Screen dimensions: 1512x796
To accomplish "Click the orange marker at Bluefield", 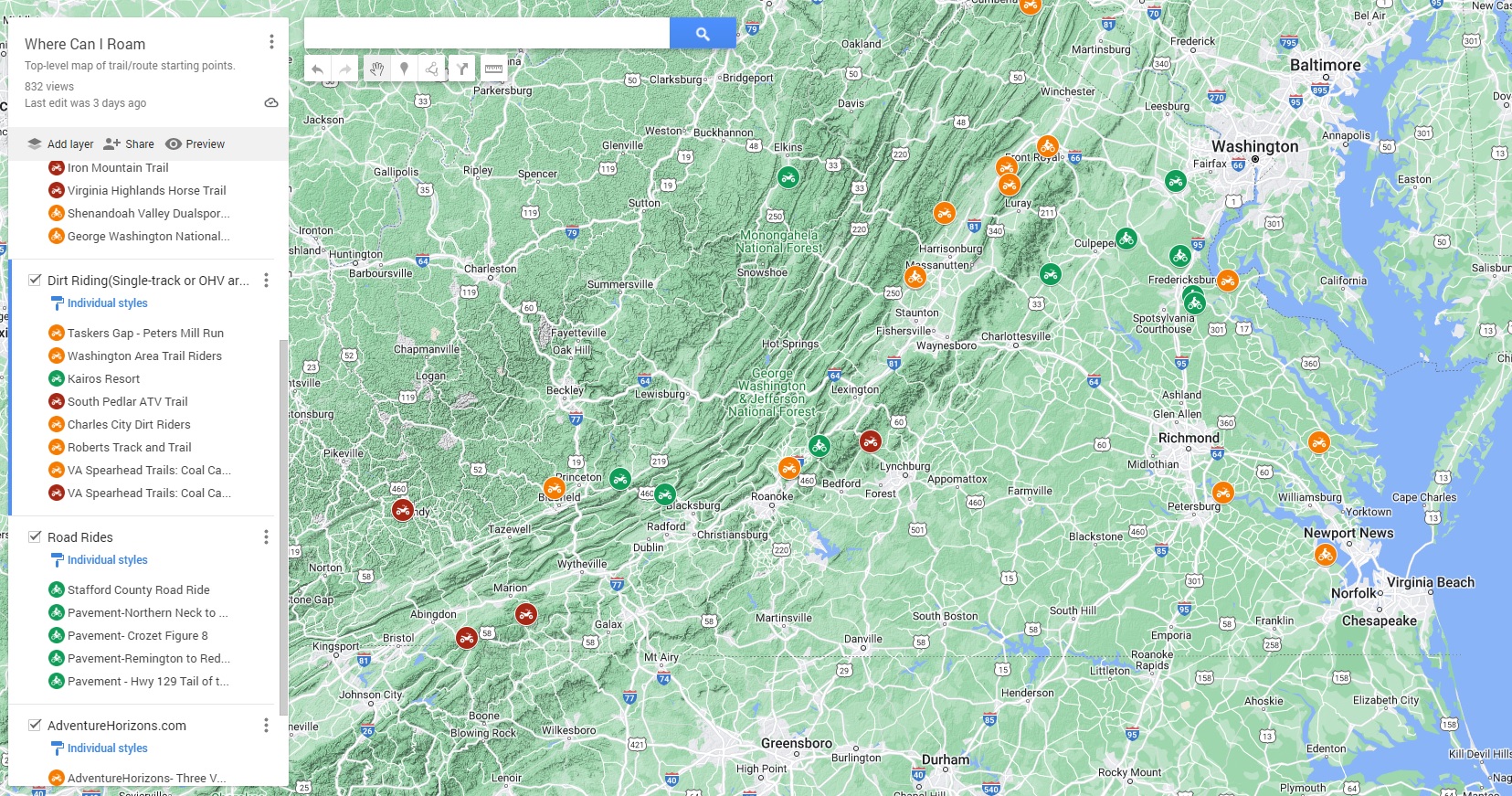I will pyautogui.click(x=554, y=489).
